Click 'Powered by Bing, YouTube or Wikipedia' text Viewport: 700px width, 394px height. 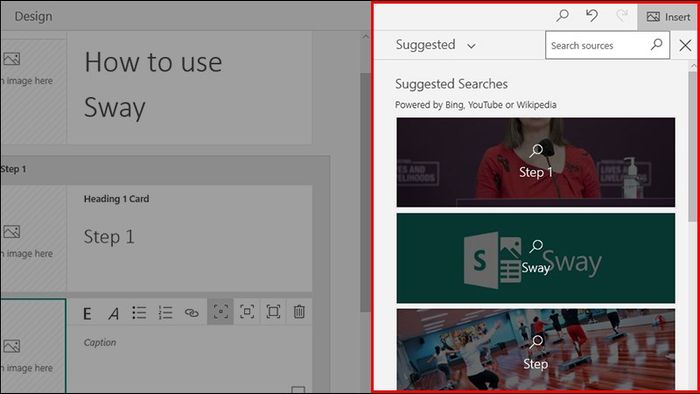click(x=475, y=105)
